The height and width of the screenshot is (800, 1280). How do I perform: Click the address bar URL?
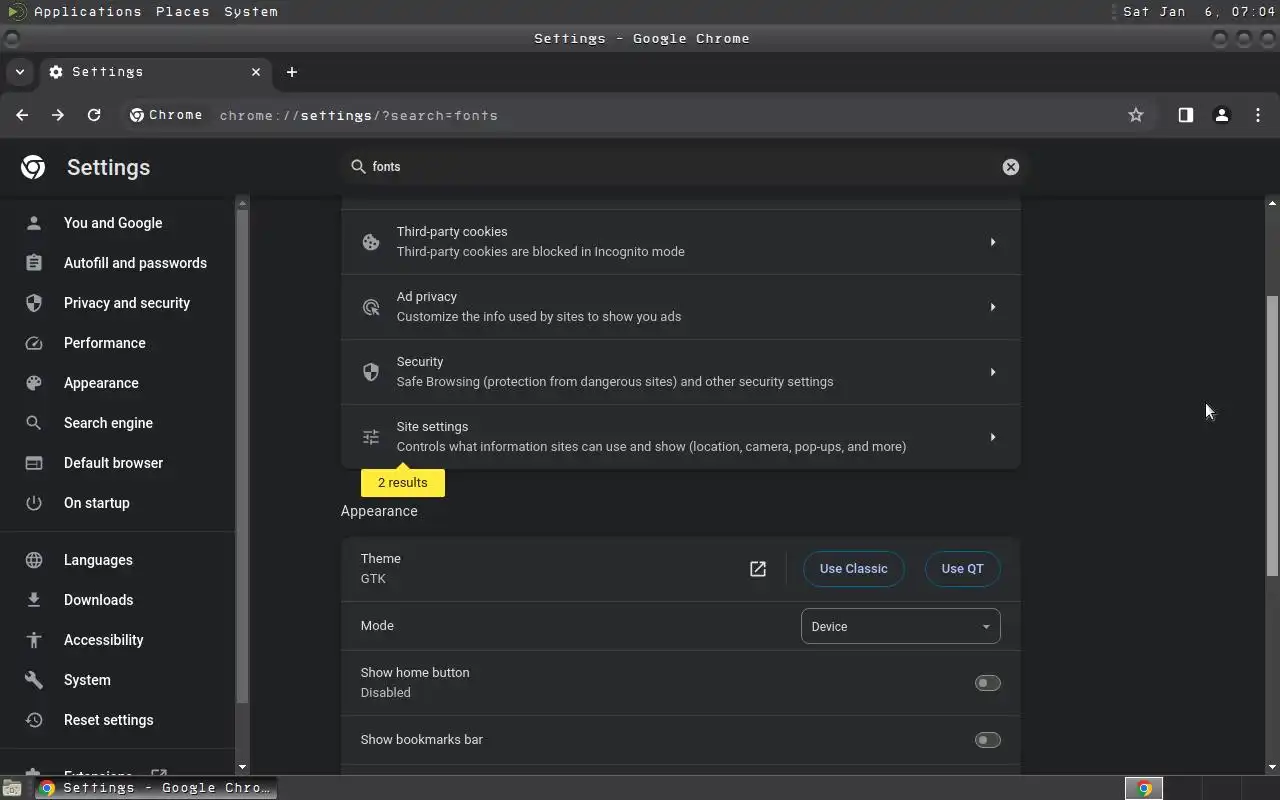tap(358, 115)
